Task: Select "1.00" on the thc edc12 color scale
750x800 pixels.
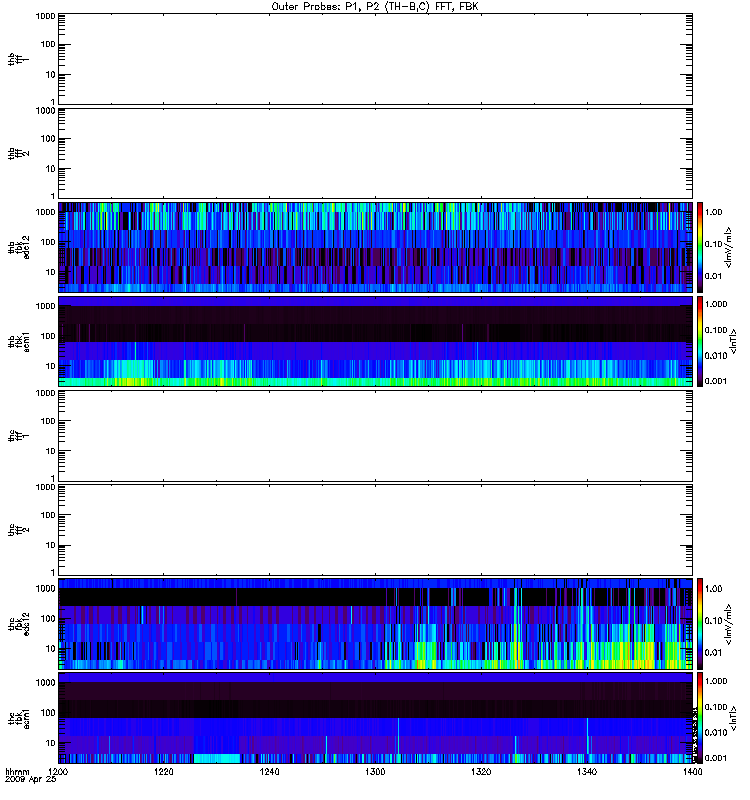Action: 713,589
